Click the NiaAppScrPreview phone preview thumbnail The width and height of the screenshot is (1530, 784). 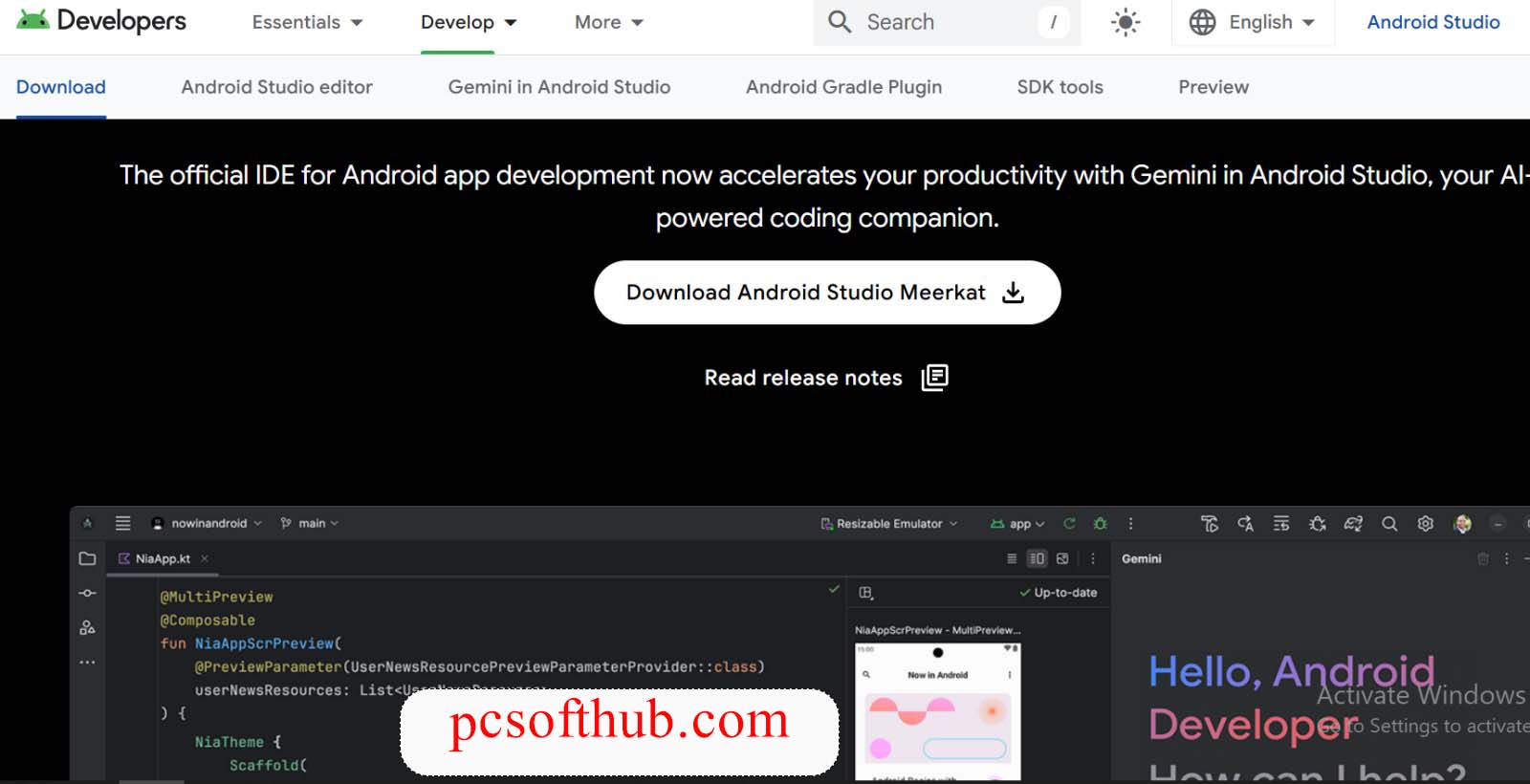click(937, 711)
